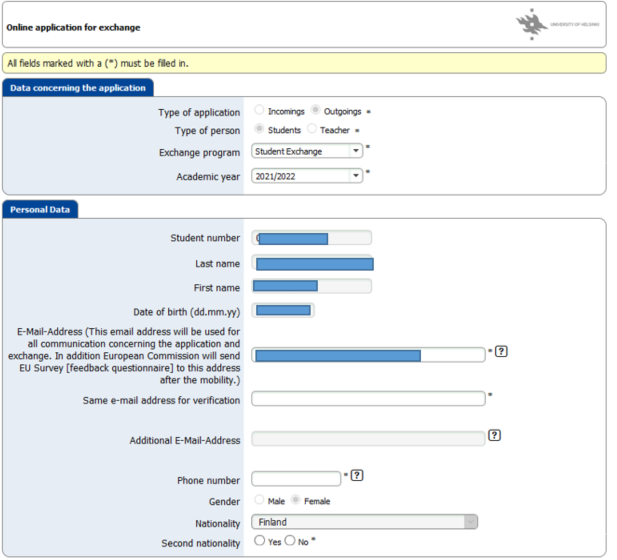Switch to Data concerning the application tab
The image size is (617, 560).
click(x=78, y=88)
